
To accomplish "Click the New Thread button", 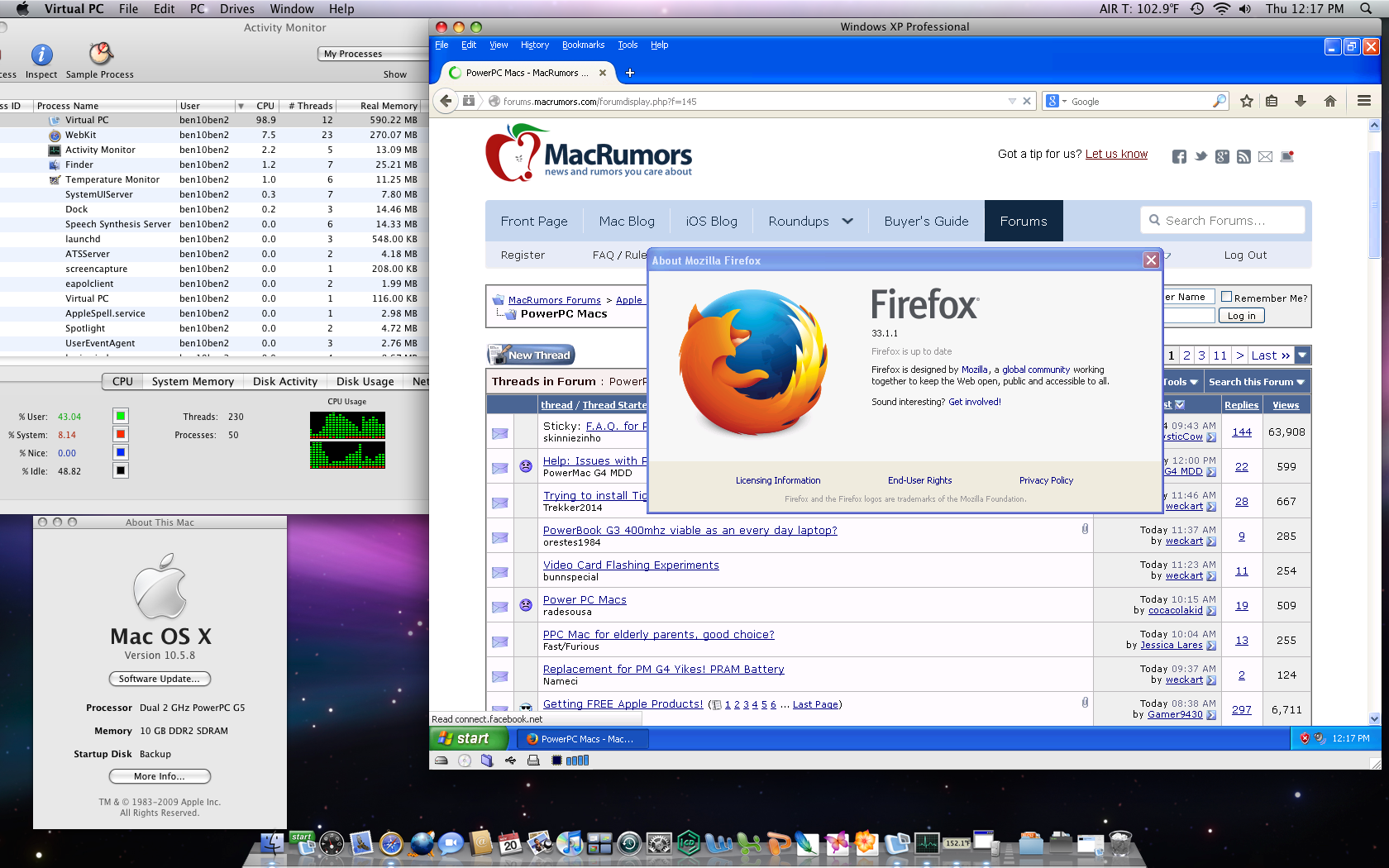I will pos(531,355).
